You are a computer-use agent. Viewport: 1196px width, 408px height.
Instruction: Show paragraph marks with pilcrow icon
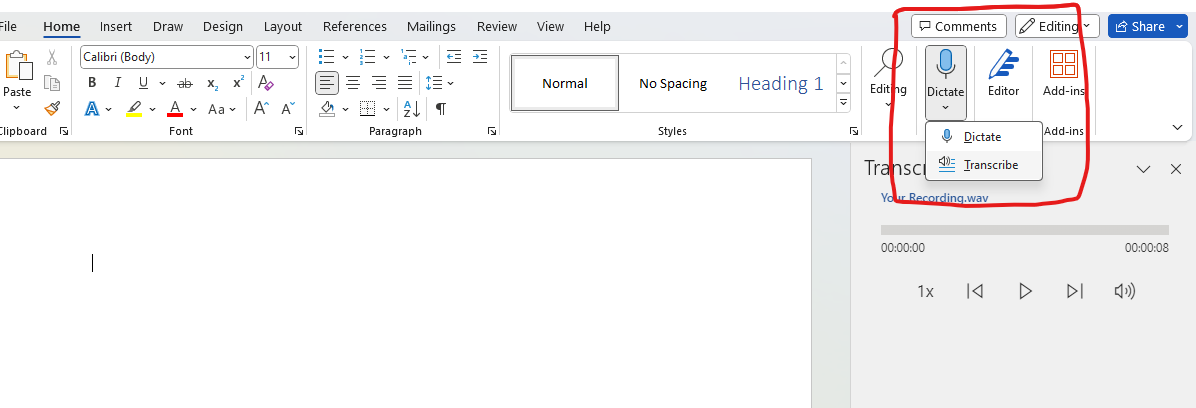(440, 108)
